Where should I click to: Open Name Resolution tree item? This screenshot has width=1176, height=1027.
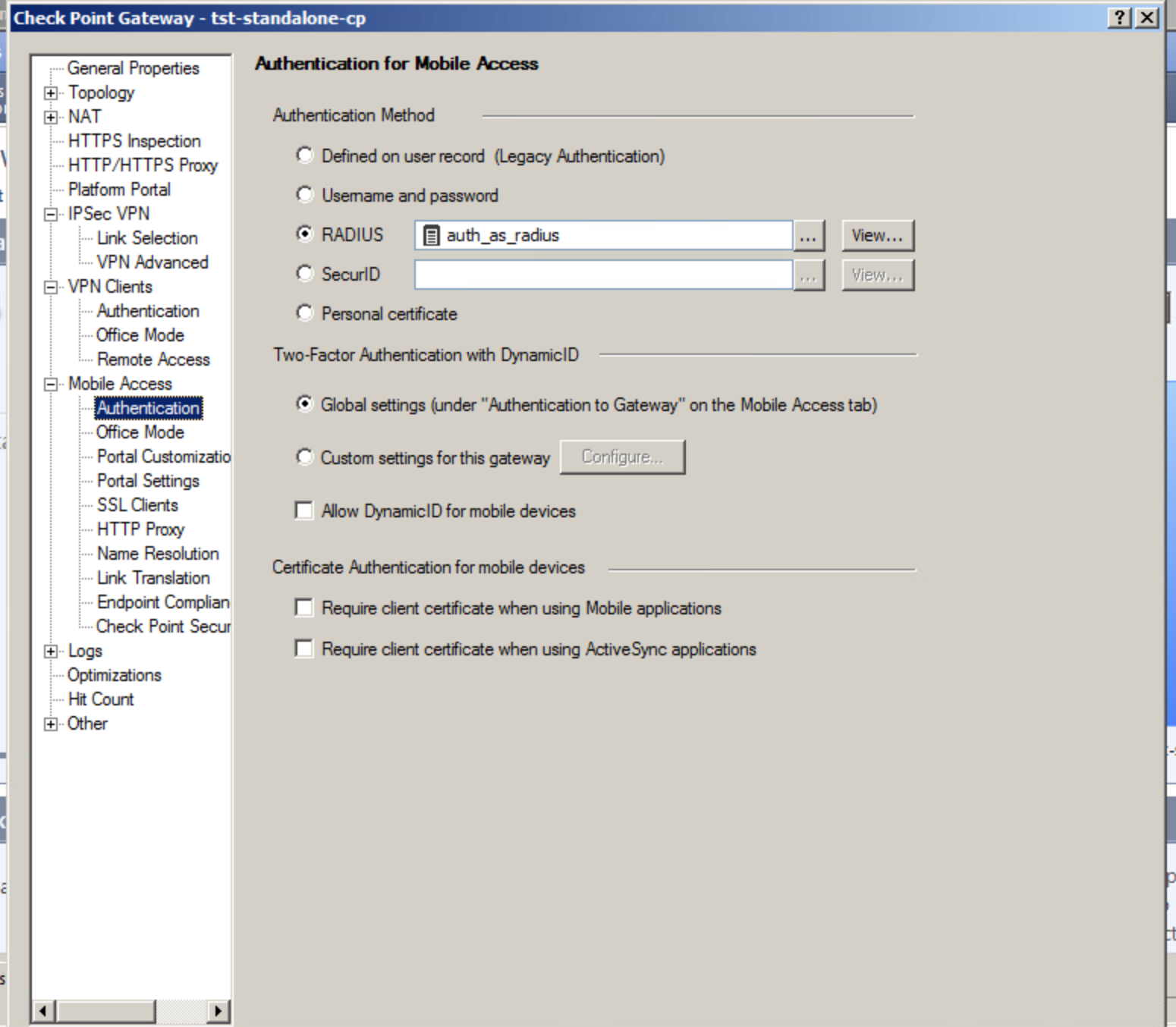(x=158, y=554)
